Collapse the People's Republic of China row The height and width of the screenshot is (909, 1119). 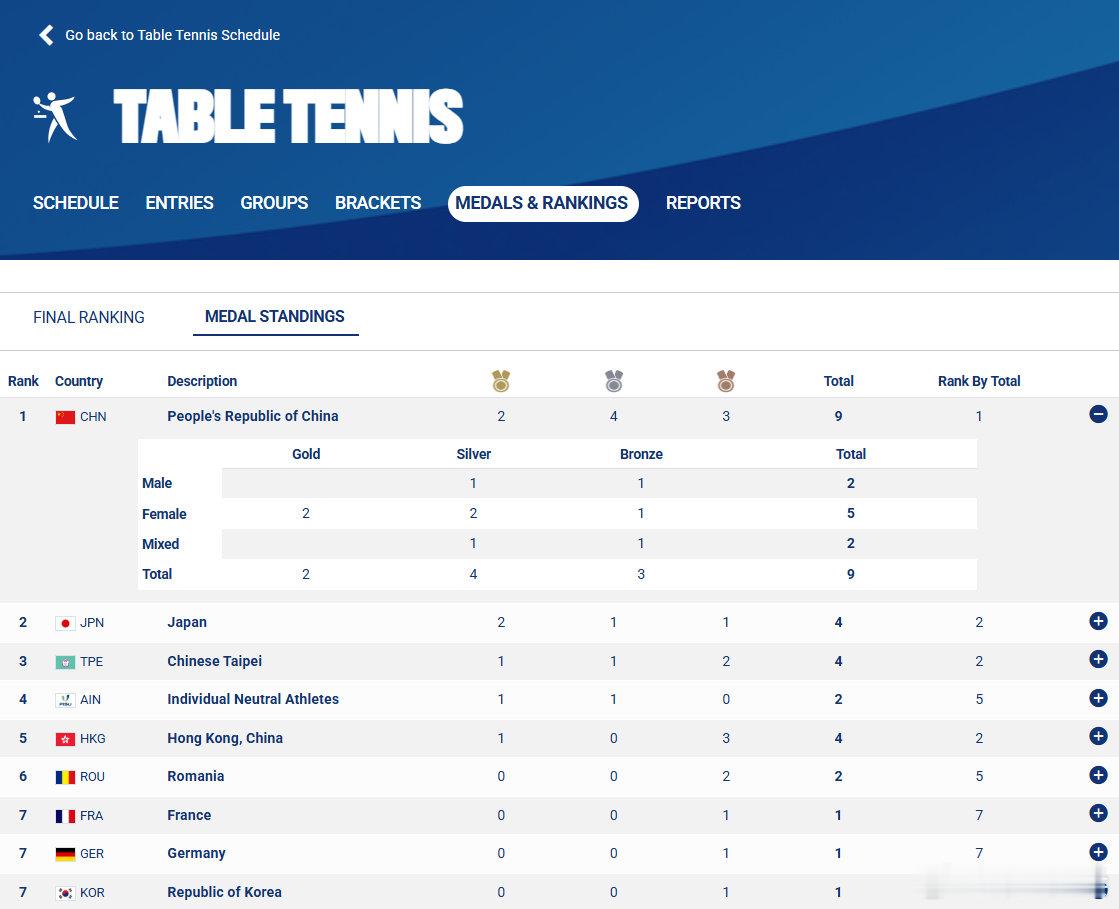tap(1098, 414)
